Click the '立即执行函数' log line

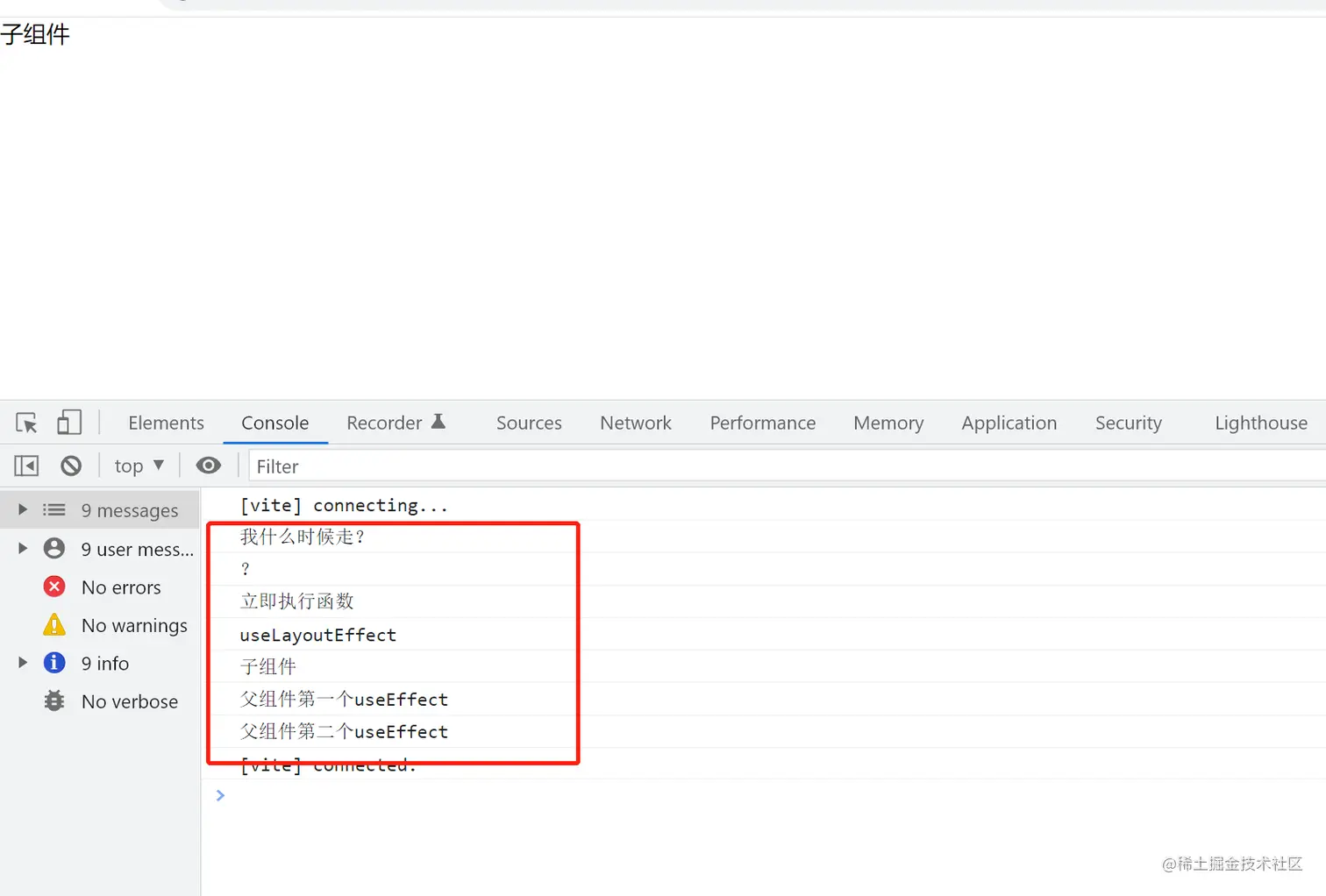pyautogui.click(x=763, y=601)
